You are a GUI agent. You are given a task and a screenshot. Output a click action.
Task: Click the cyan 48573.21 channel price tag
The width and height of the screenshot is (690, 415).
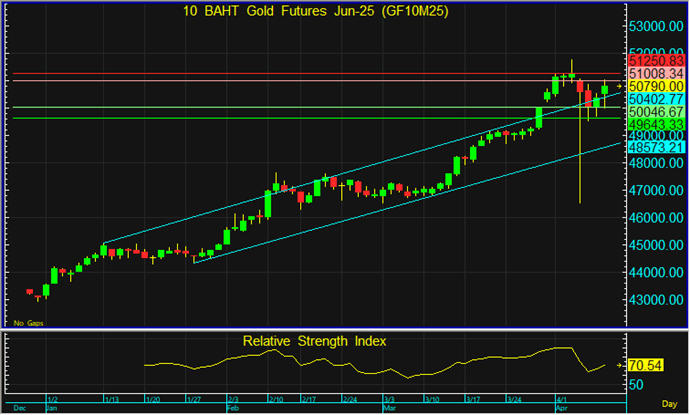point(655,146)
